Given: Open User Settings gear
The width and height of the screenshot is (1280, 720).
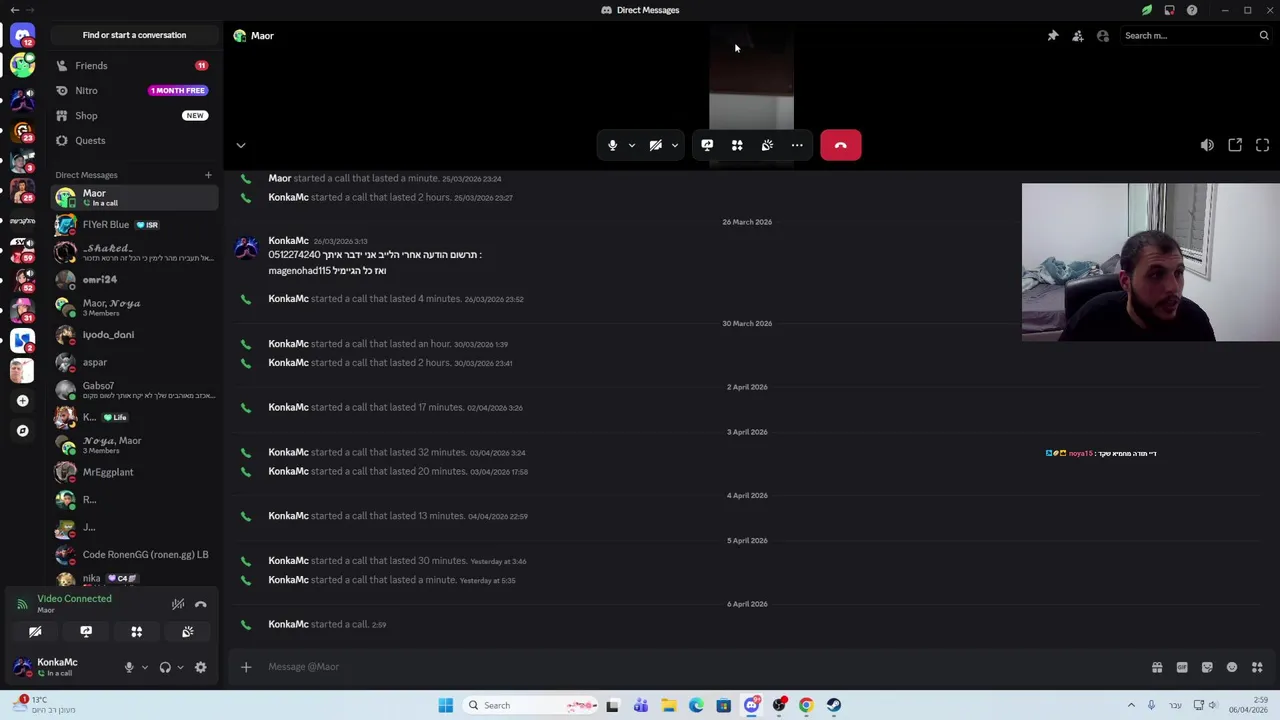Looking at the screenshot, I should (201, 667).
